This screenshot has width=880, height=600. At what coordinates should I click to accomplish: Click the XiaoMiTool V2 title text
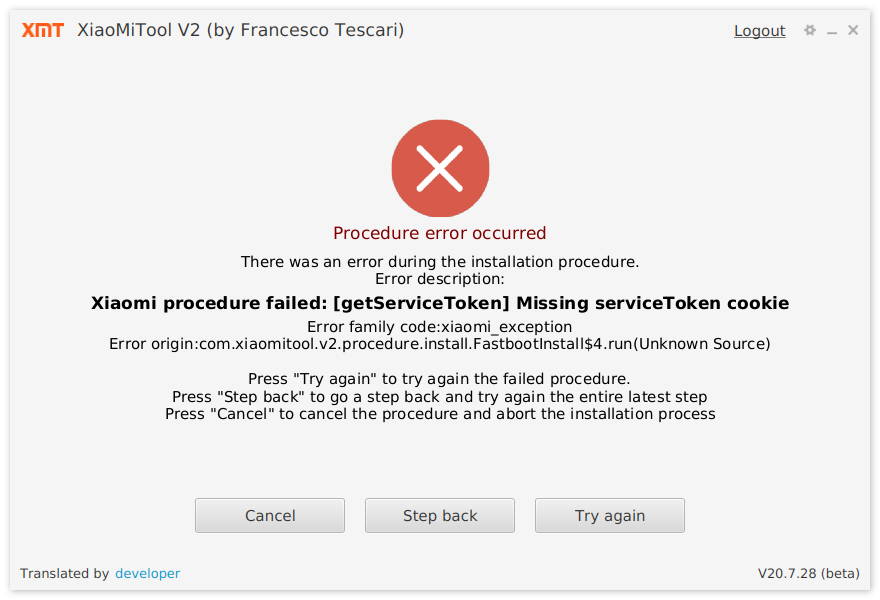coord(240,30)
